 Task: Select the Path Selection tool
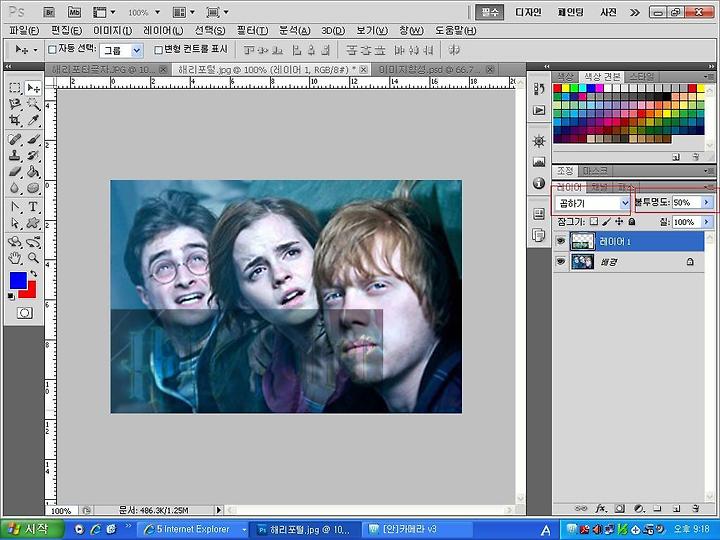point(15,223)
